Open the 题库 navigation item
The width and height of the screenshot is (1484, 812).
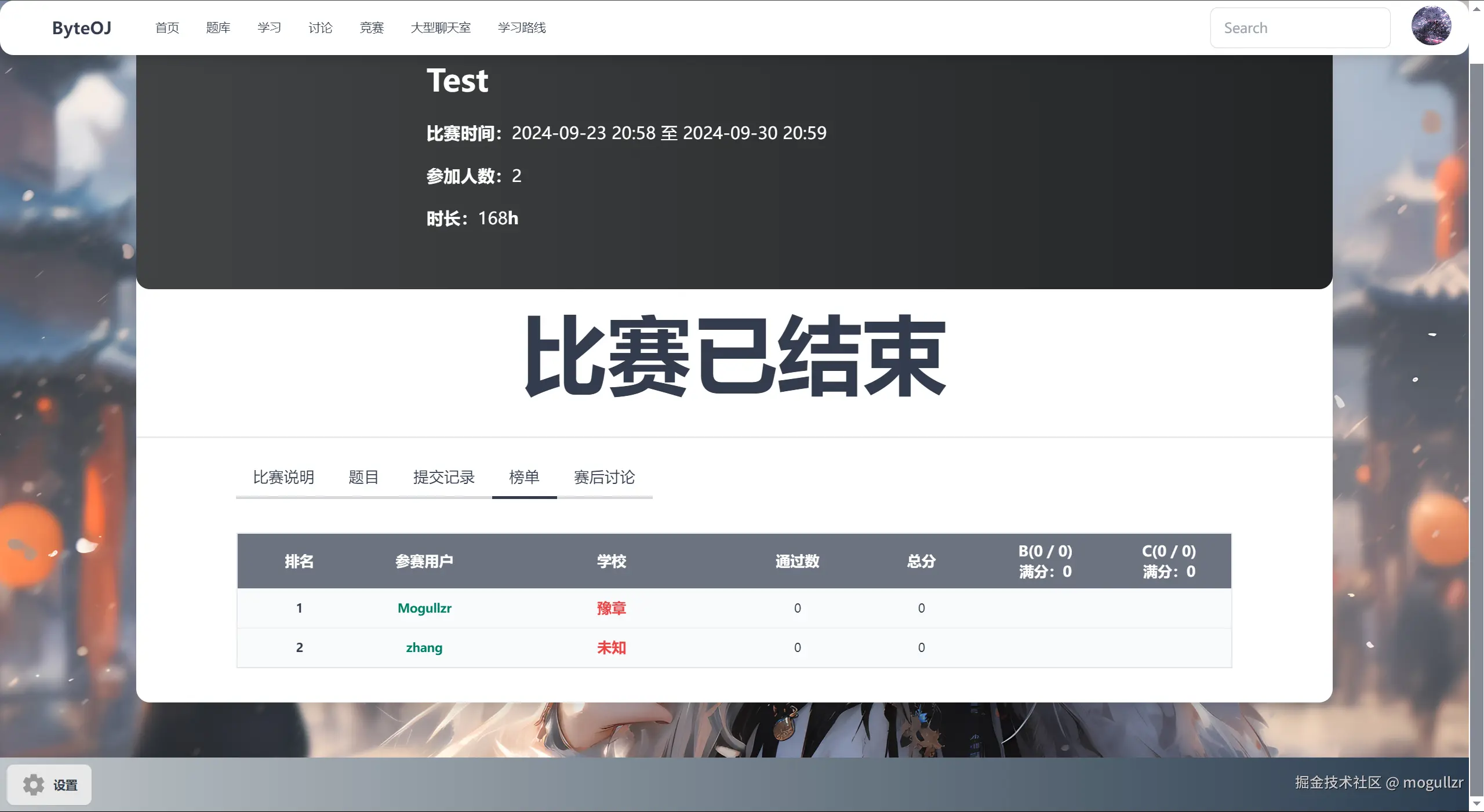click(218, 27)
